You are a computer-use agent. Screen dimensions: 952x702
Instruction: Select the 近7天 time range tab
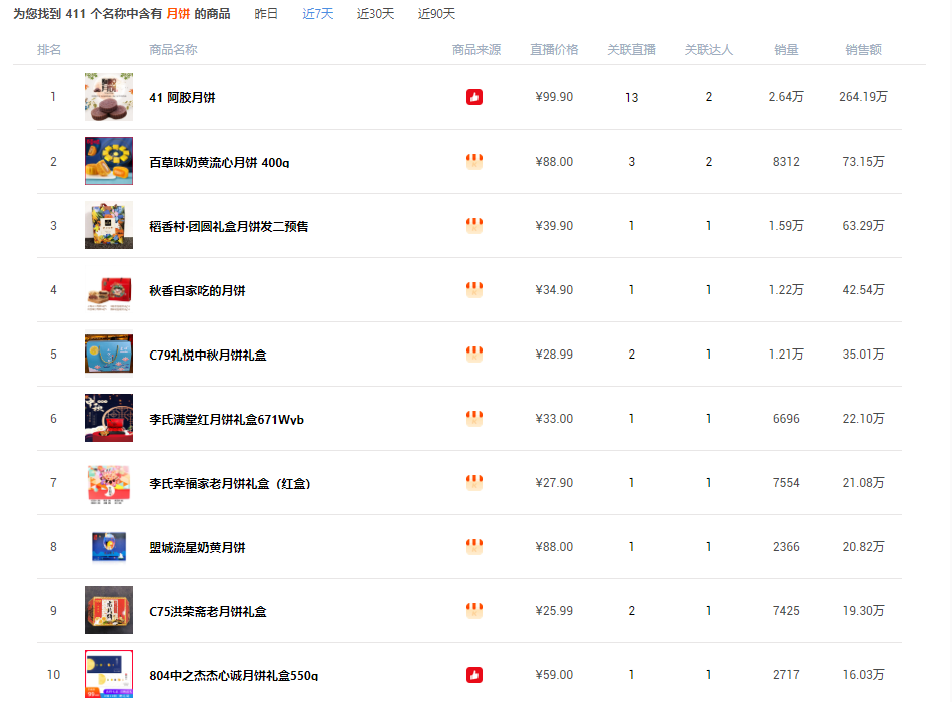(318, 13)
